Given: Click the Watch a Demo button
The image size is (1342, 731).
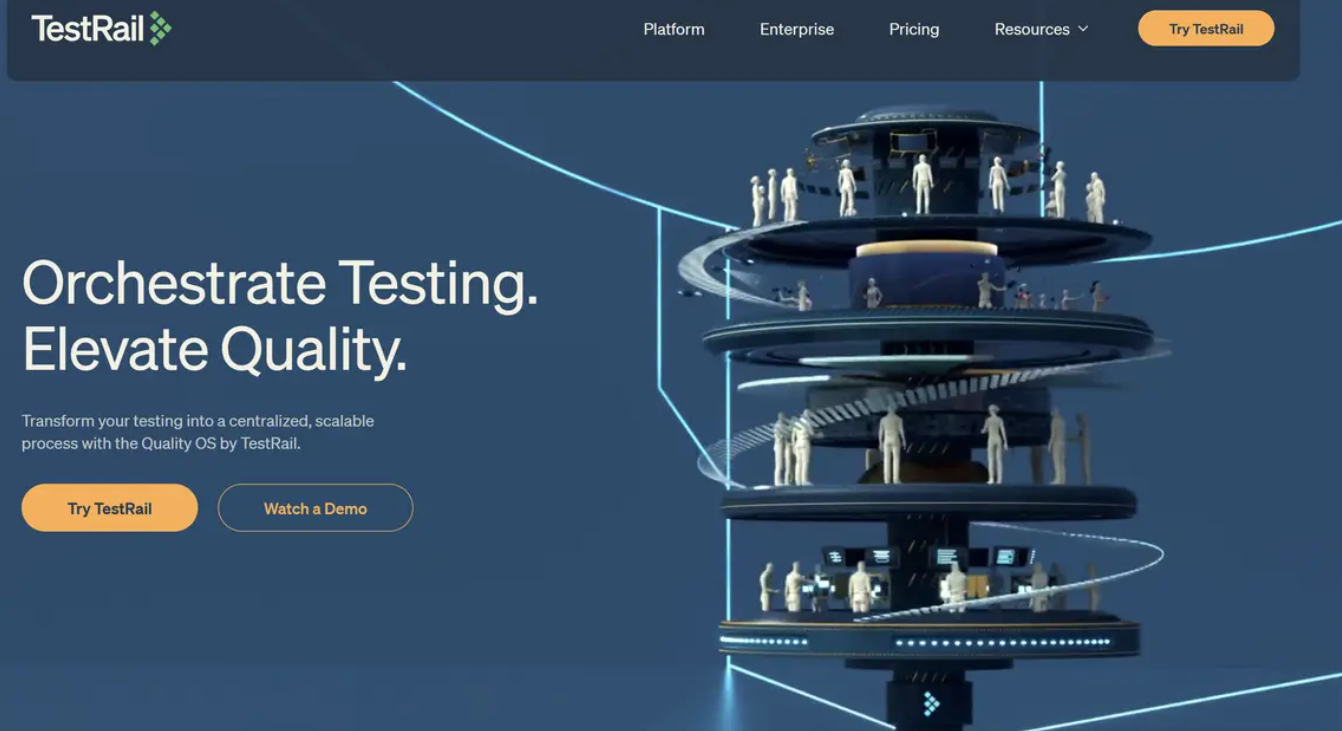Looking at the screenshot, I should coord(315,508).
